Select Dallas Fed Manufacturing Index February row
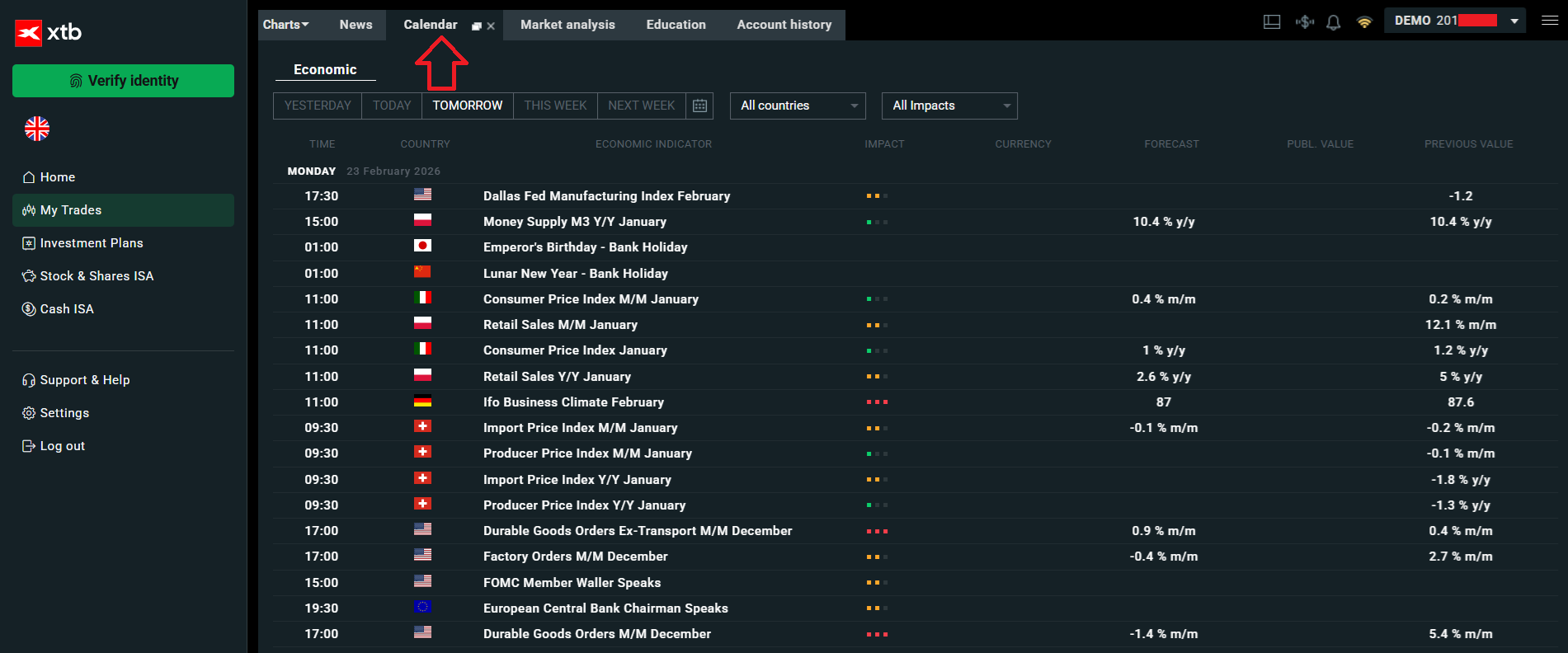This screenshot has height=653, width=1568. [x=916, y=196]
